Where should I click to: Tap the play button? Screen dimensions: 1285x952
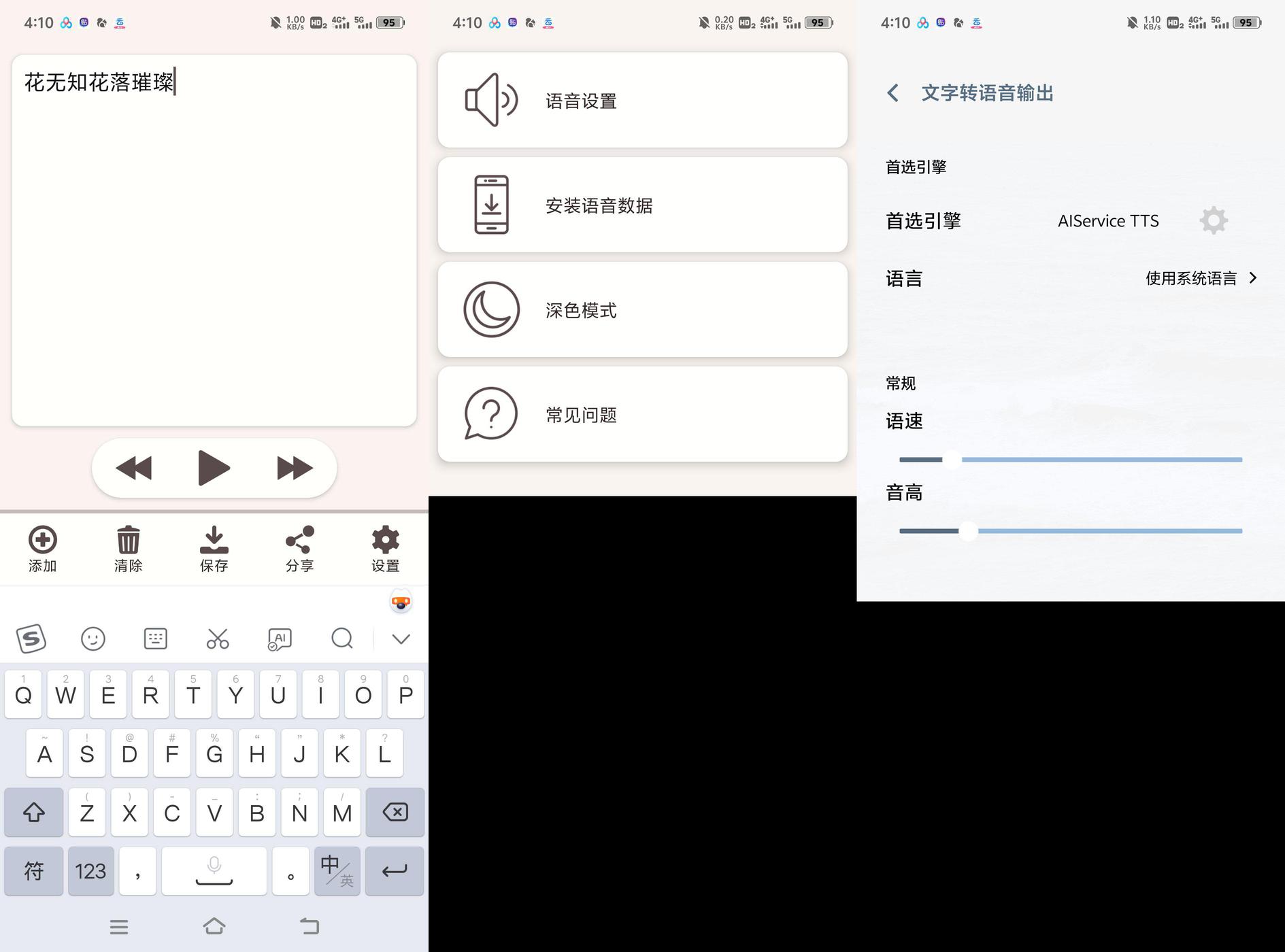coord(214,468)
